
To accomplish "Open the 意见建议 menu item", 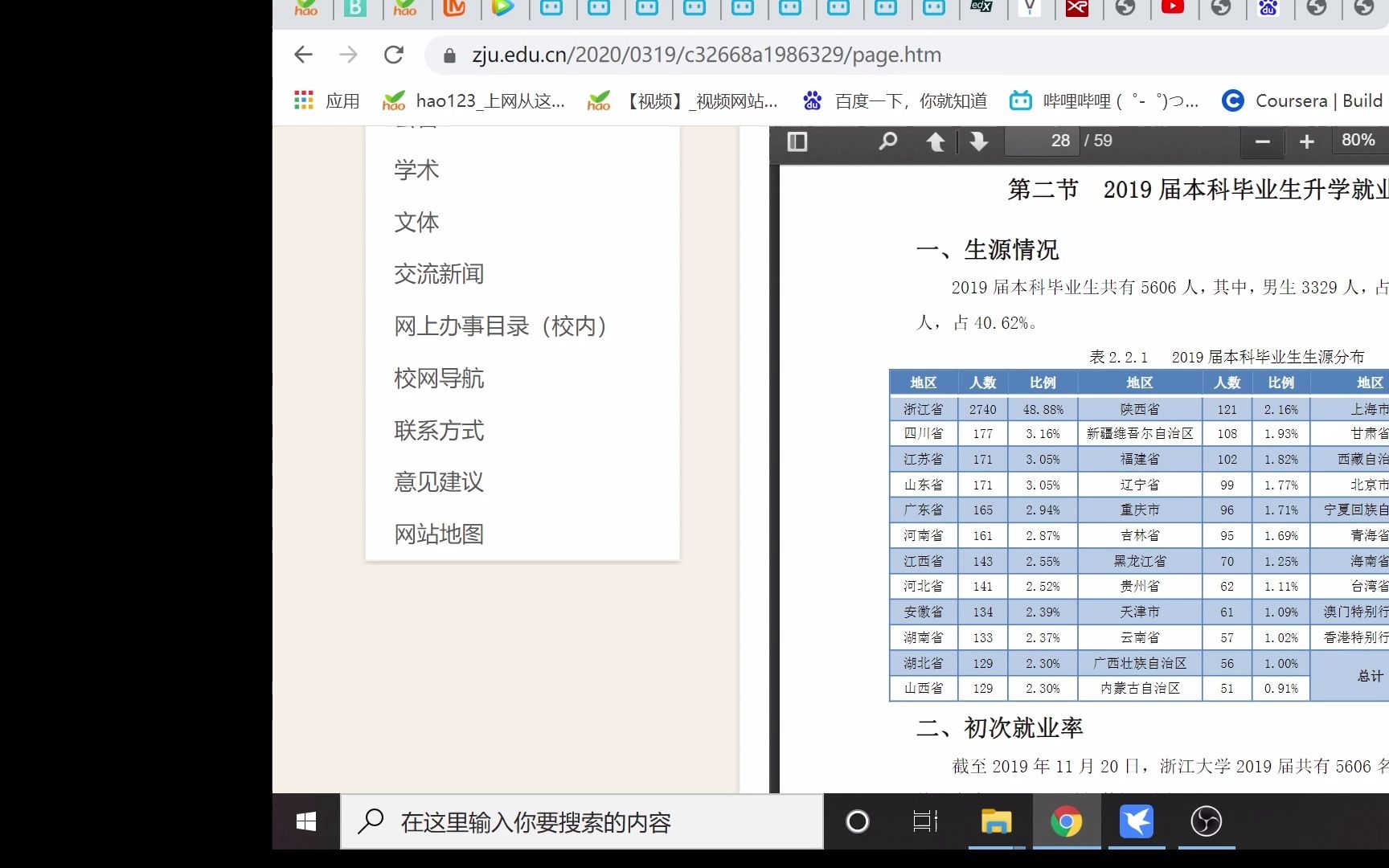I will point(439,482).
